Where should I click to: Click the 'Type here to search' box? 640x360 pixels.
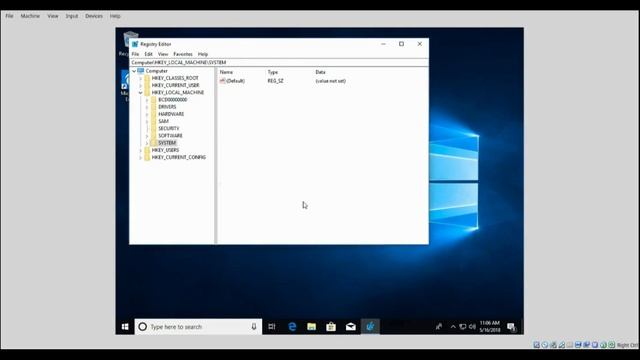pos(198,327)
